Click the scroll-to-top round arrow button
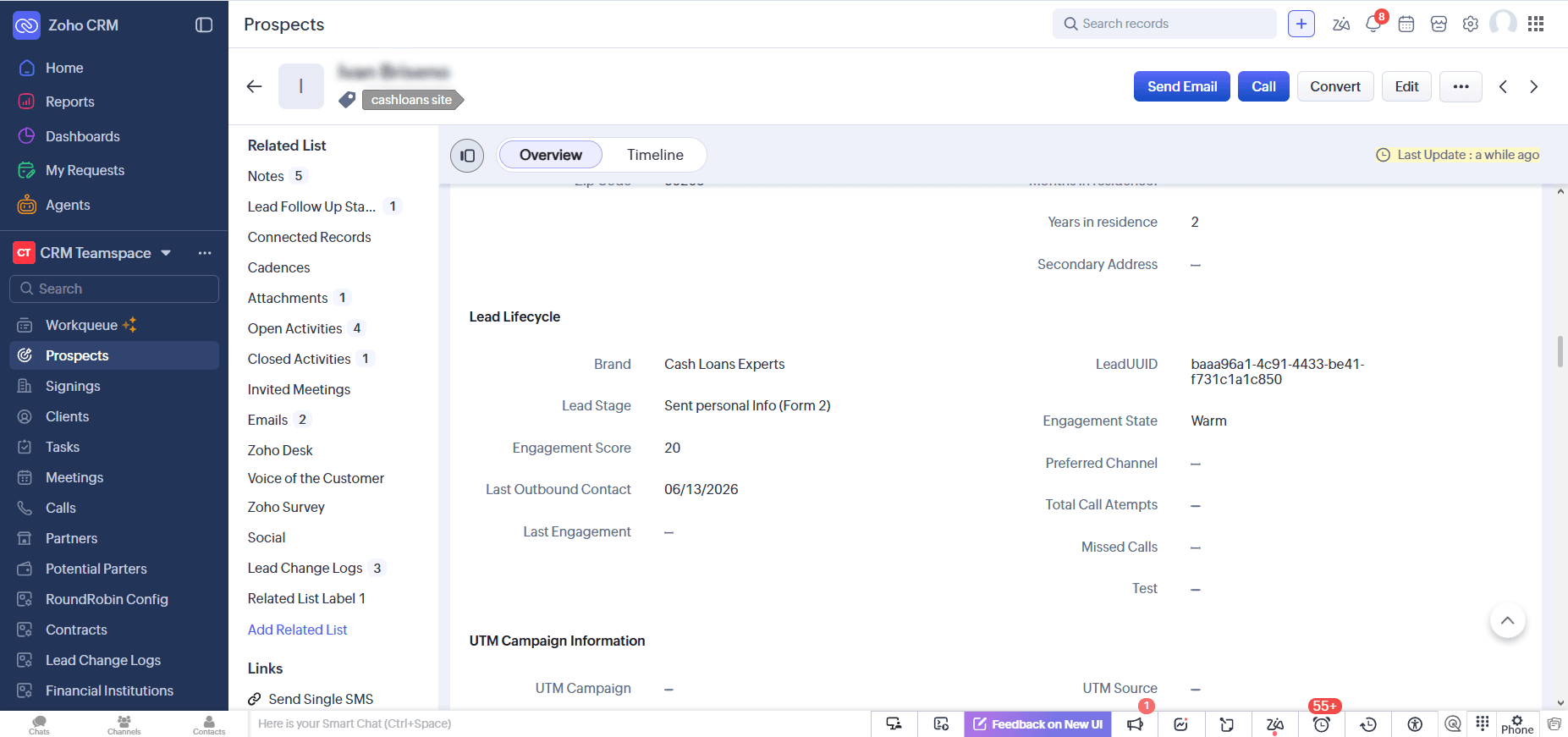The width and height of the screenshot is (1568, 737). click(1507, 620)
